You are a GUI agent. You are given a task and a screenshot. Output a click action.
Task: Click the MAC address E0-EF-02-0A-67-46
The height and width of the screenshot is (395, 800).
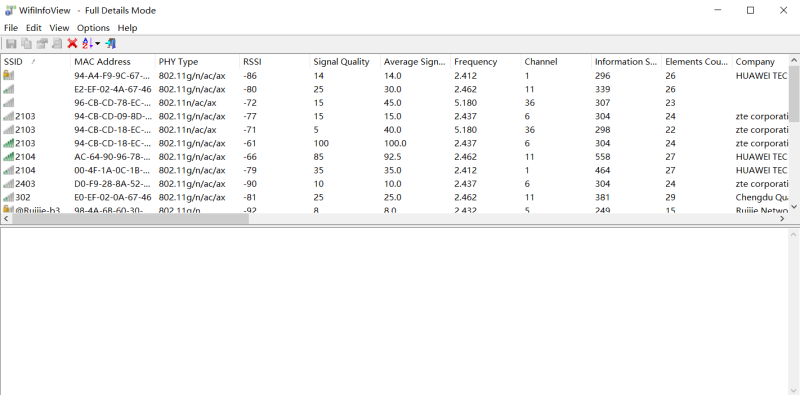coord(113,198)
